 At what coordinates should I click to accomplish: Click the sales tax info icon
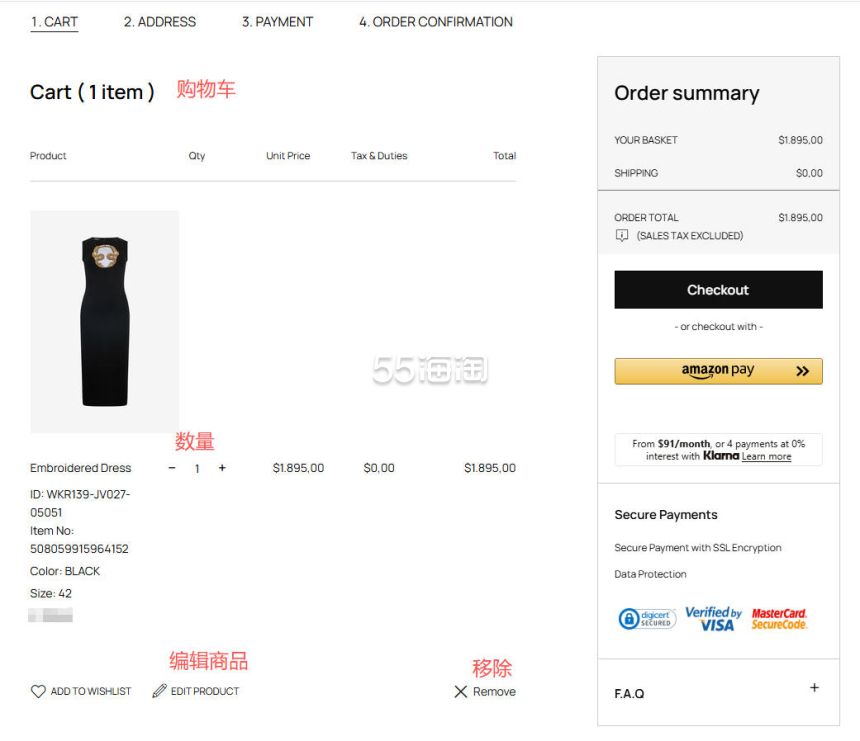pyautogui.click(x=622, y=236)
